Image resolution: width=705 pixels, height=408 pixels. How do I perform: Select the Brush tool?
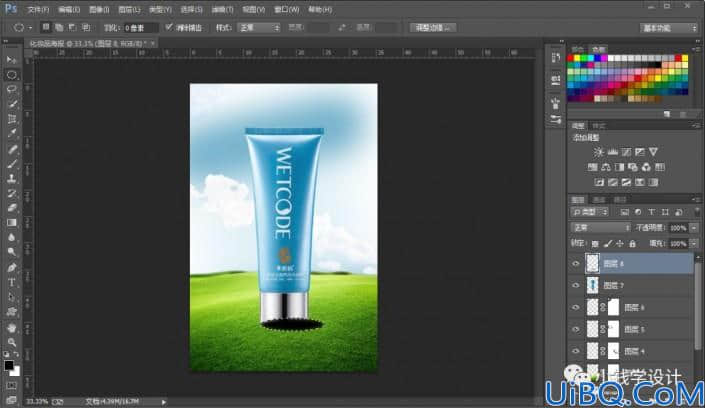[12, 164]
